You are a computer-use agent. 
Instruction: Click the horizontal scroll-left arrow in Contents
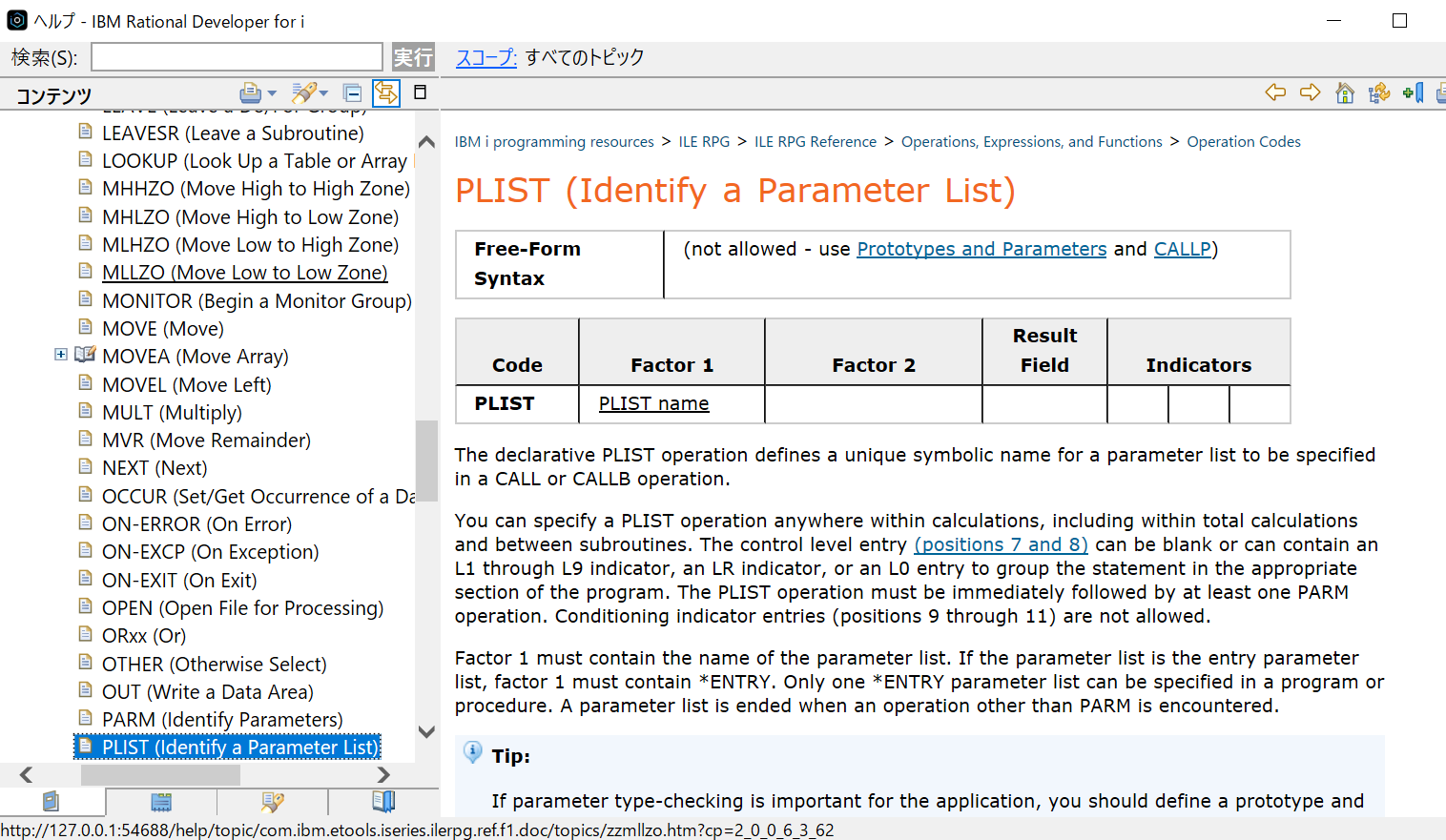point(26,774)
